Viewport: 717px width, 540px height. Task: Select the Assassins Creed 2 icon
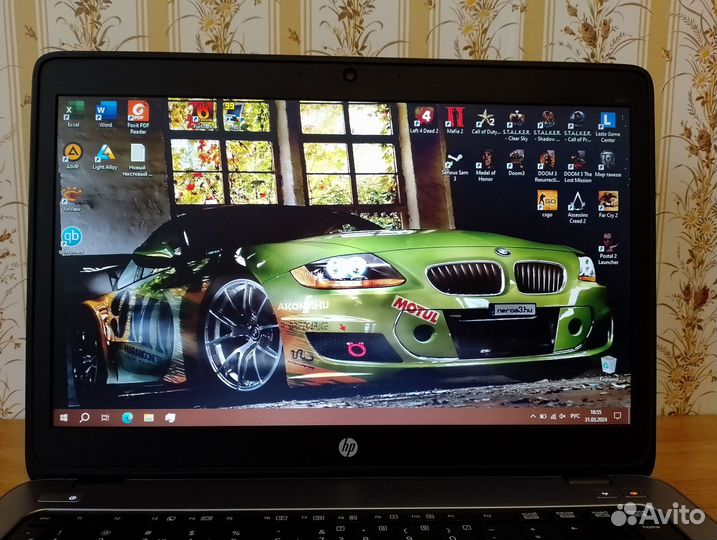tap(577, 201)
